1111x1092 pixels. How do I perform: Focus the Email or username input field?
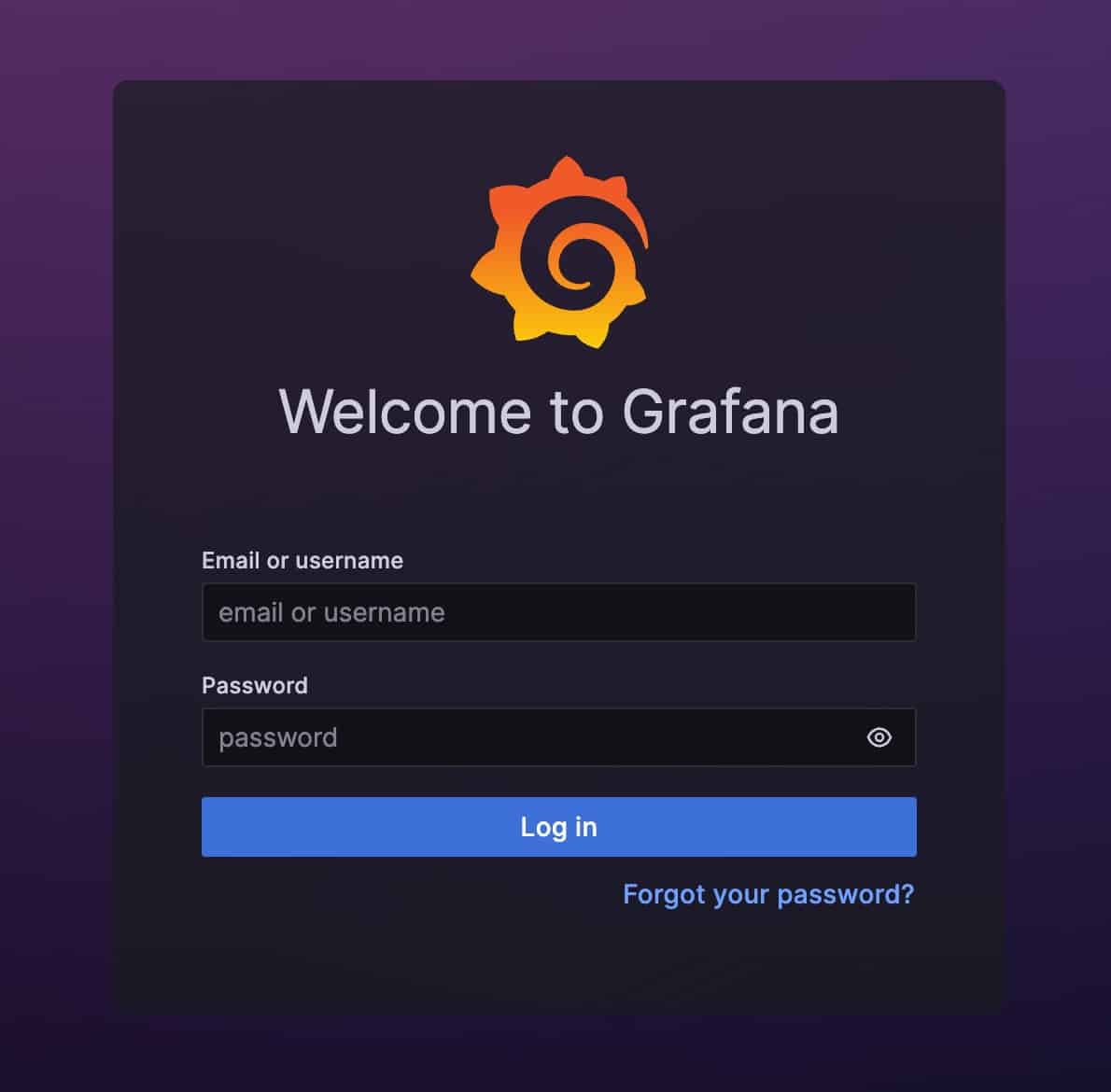tap(559, 612)
